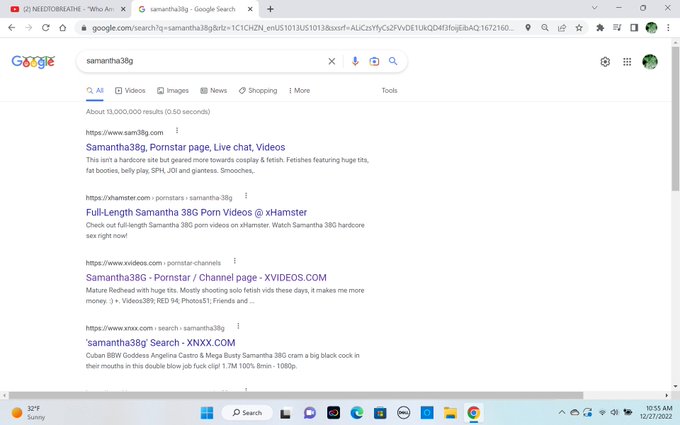Image resolution: width=680 pixels, height=425 pixels.
Task: Open OneDrive cloud tray icon
Action: click(575, 412)
